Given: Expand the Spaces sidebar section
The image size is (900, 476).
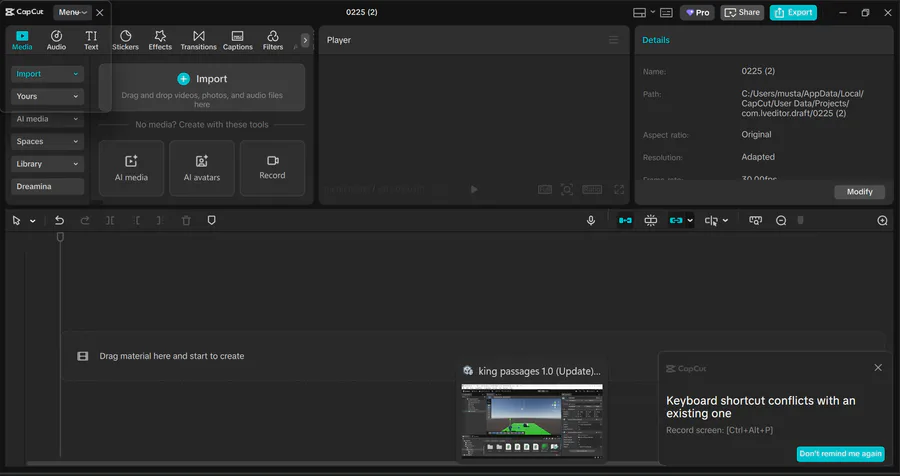Looking at the screenshot, I should coord(47,141).
